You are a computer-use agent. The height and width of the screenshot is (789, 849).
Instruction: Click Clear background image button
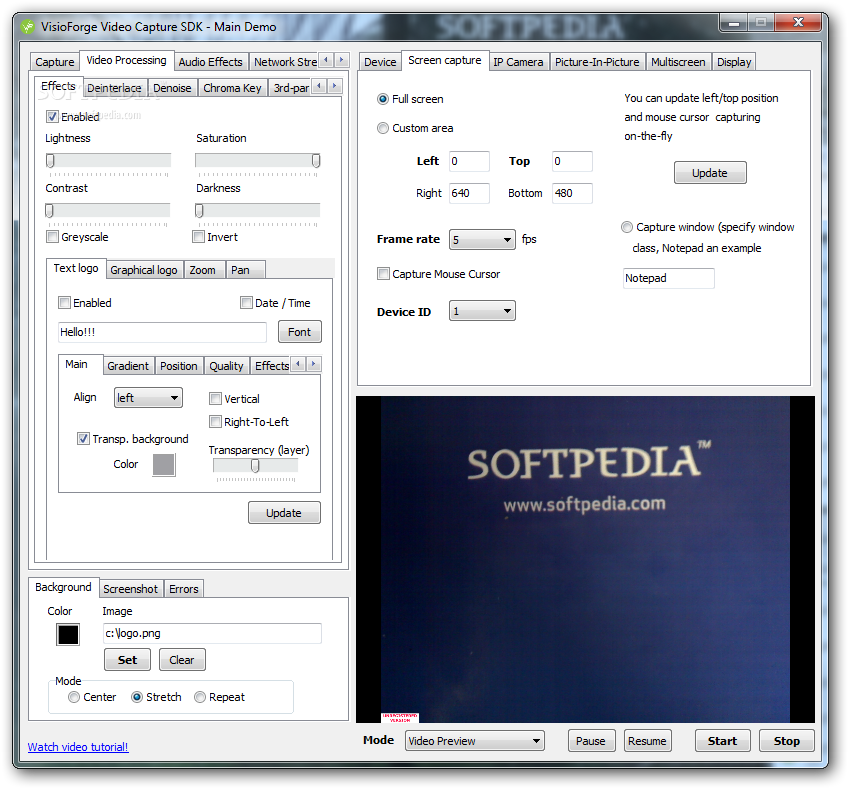click(182, 660)
